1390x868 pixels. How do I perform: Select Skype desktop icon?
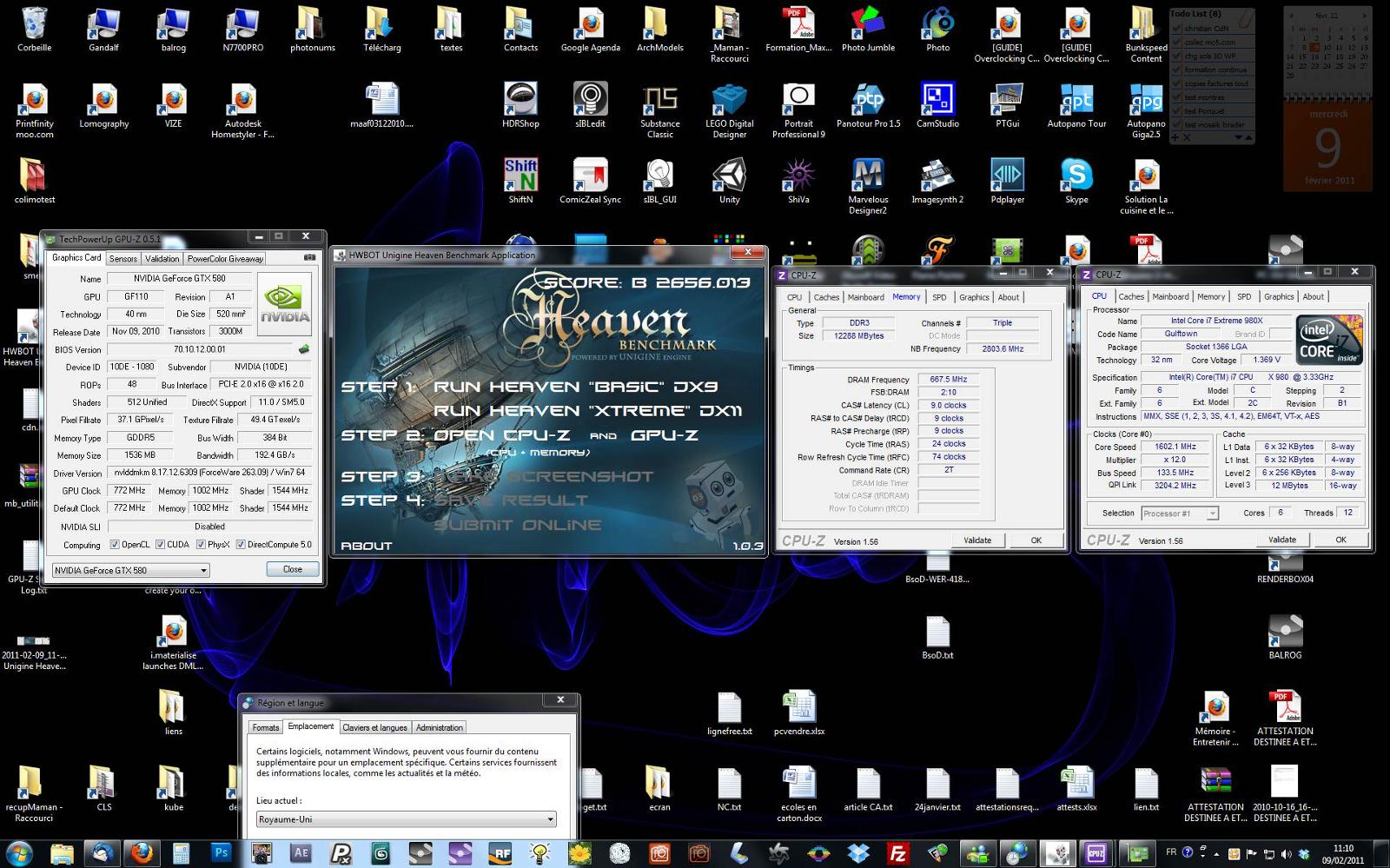(x=1076, y=182)
